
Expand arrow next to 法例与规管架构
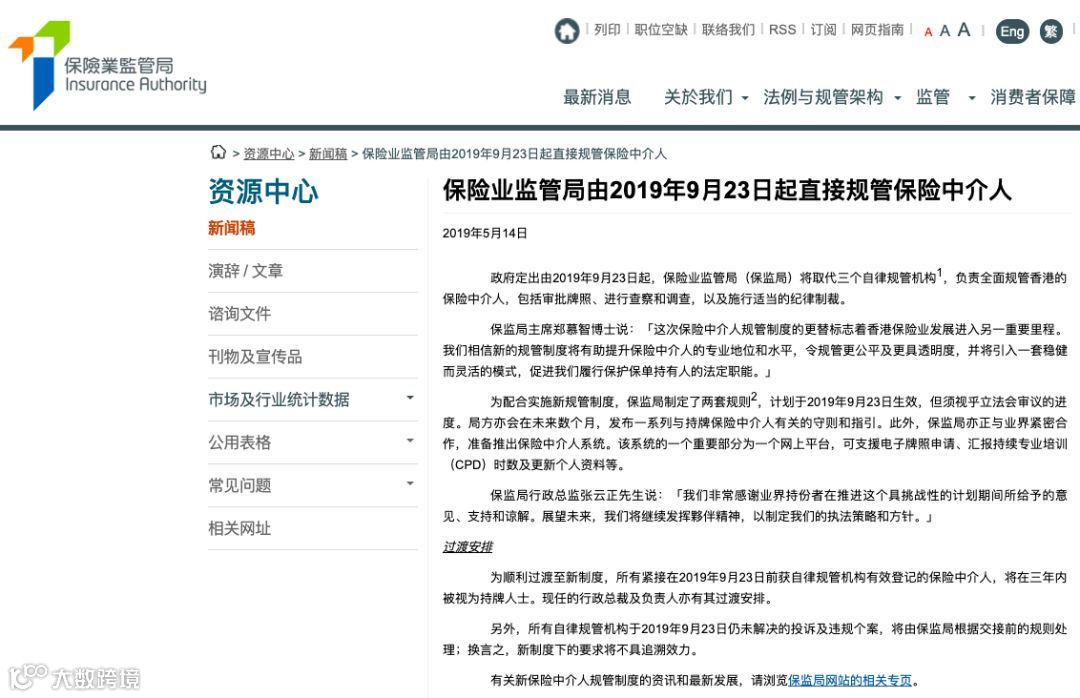[897, 99]
